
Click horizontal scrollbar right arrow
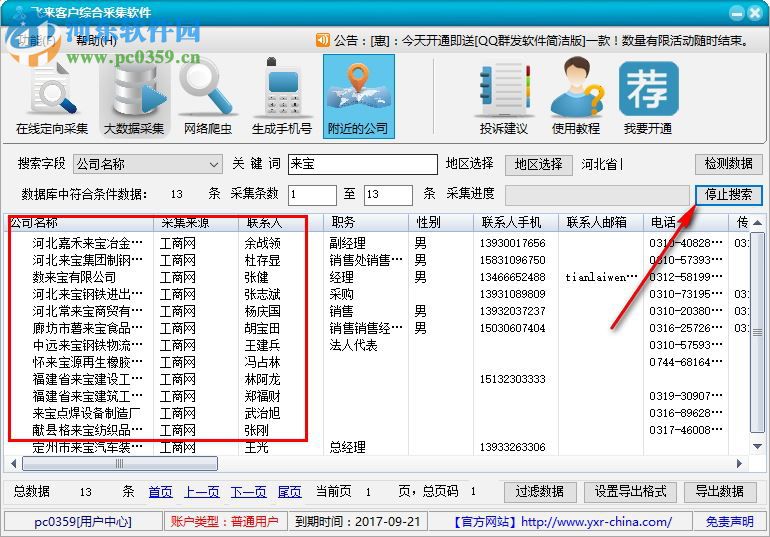click(739, 463)
